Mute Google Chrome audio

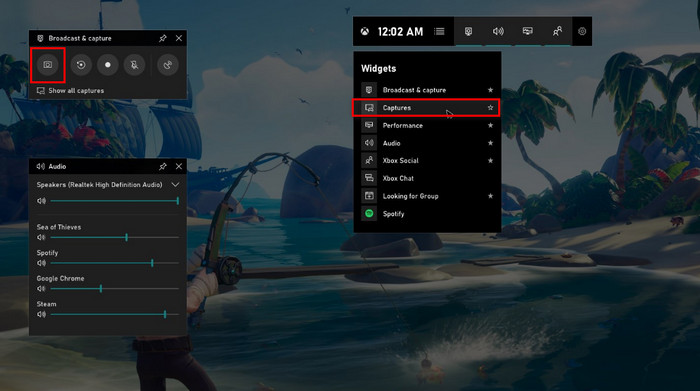[x=41, y=289]
